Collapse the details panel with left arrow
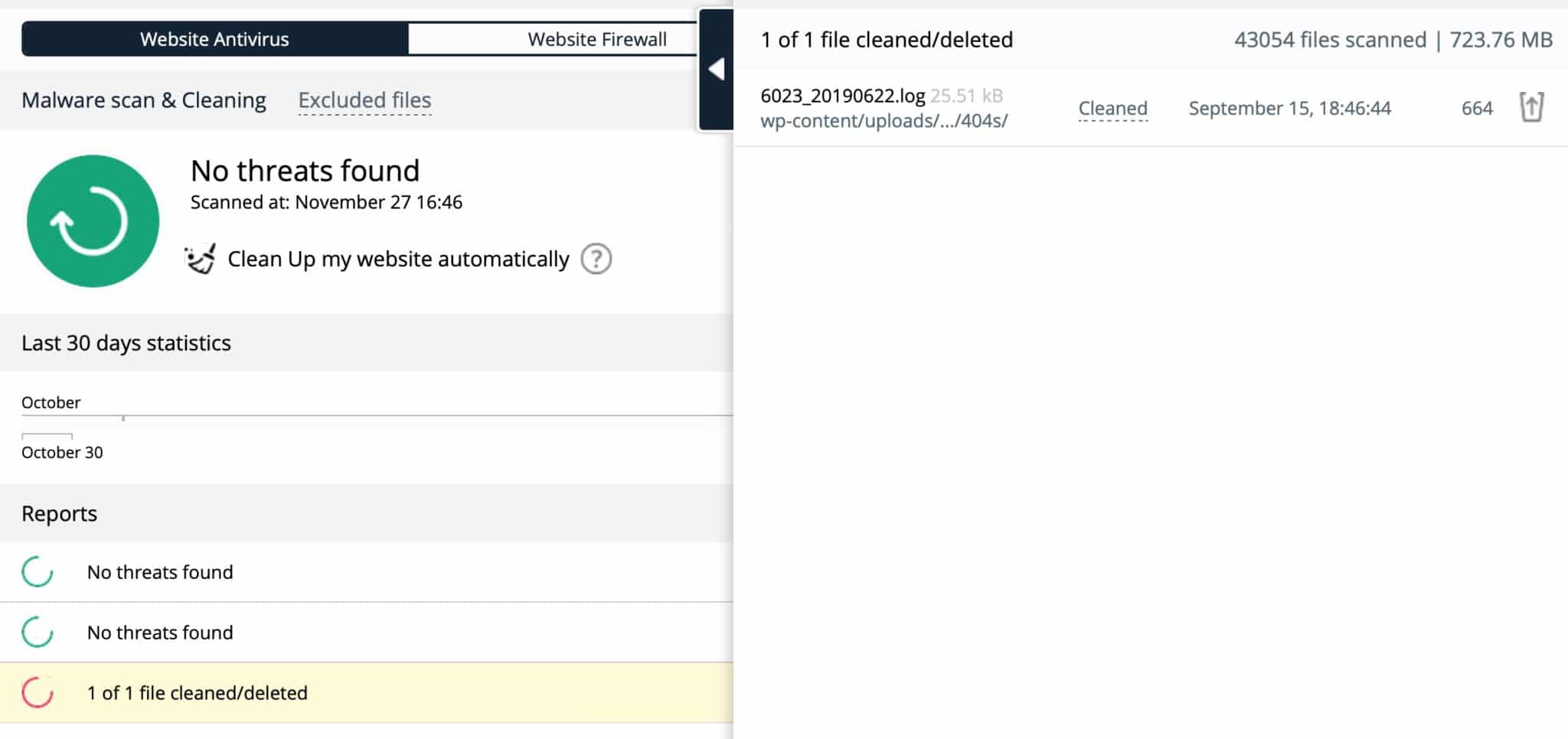The image size is (1568, 739). (x=717, y=70)
